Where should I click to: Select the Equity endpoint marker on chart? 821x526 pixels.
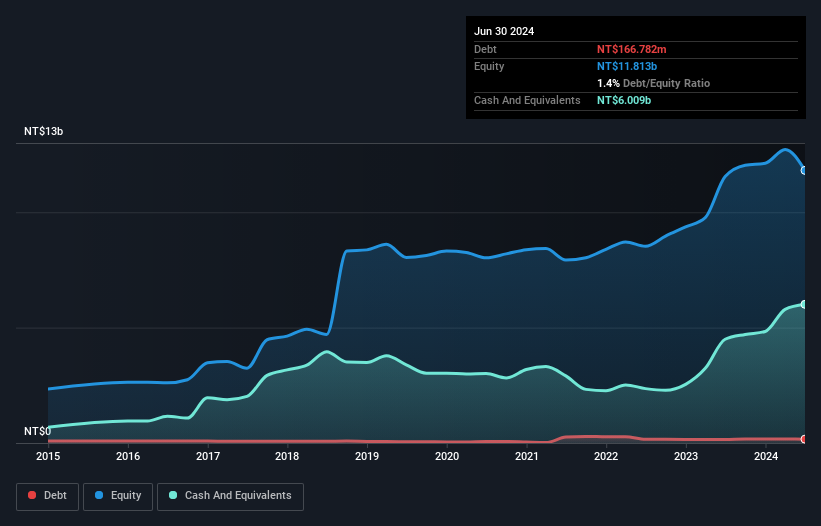[x=804, y=171]
